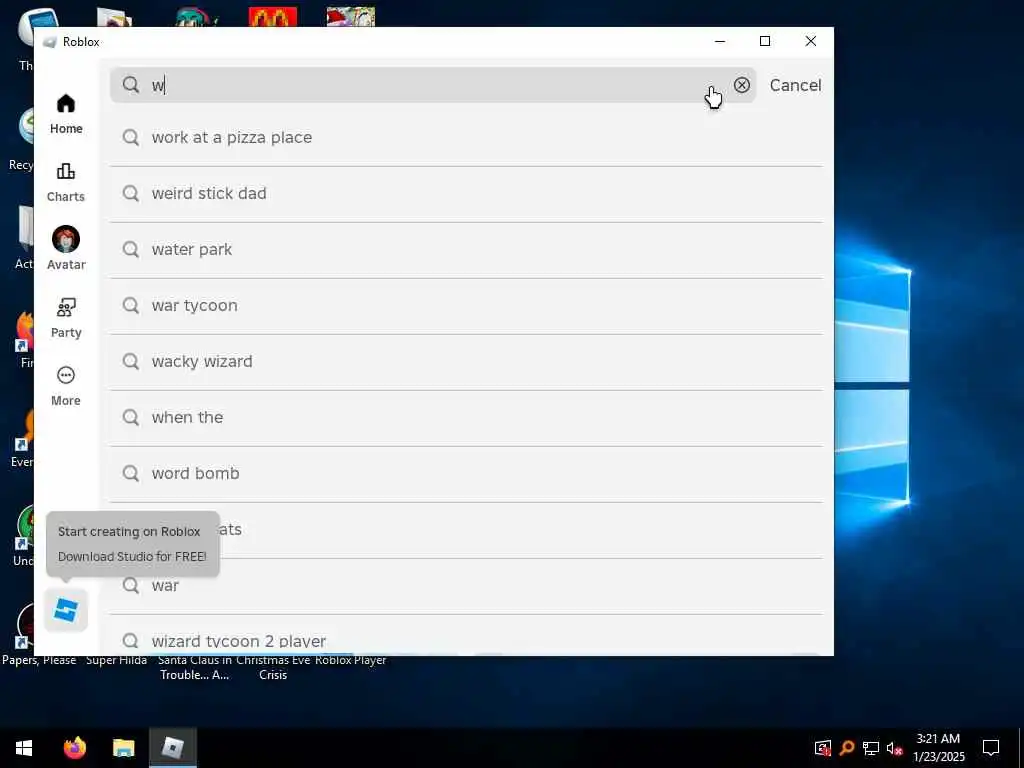Click the magnifier icon in search bar

click(x=131, y=85)
